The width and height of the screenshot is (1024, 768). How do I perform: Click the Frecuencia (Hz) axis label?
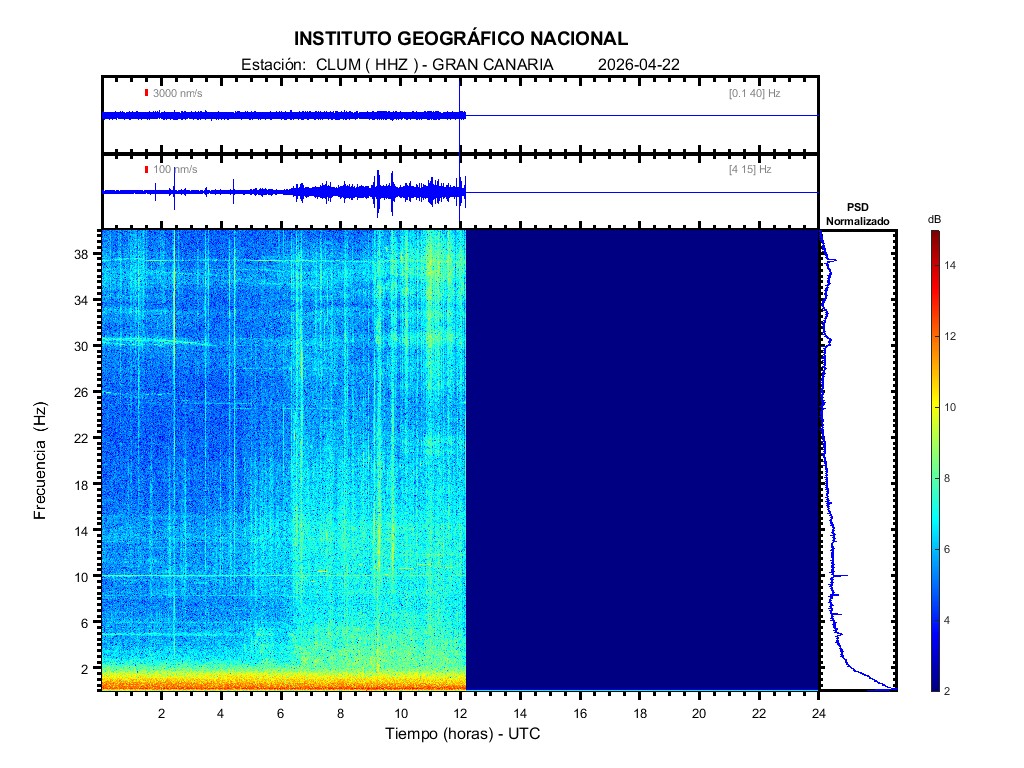tap(41, 461)
